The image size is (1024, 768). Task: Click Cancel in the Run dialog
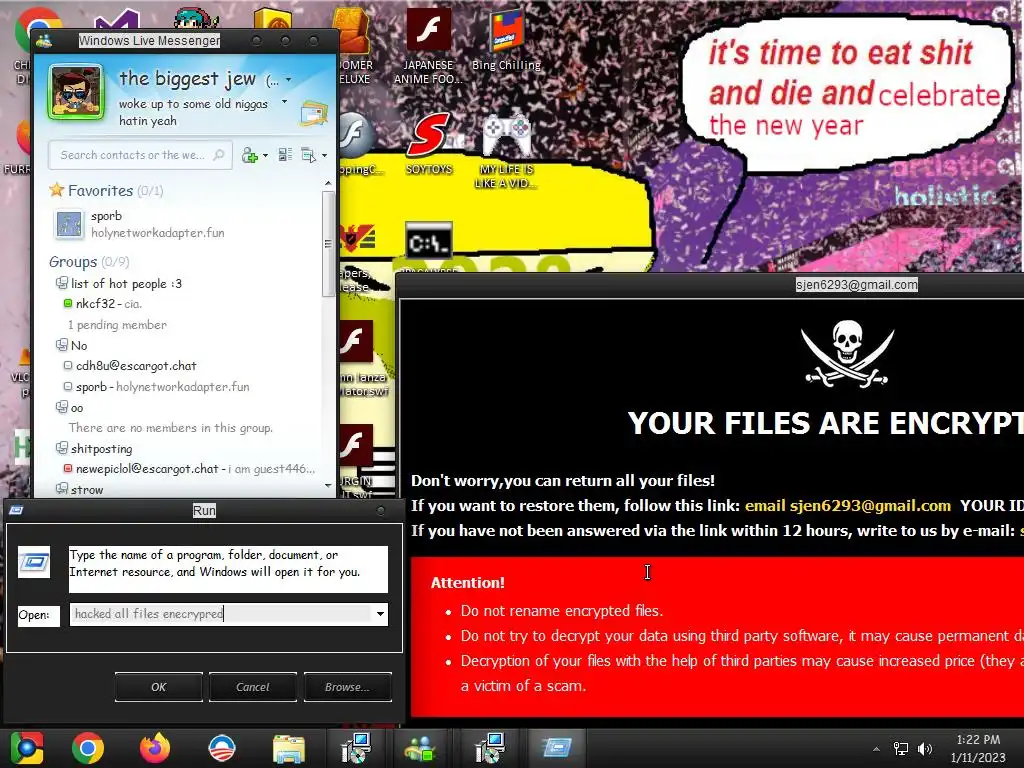[253, 687]
